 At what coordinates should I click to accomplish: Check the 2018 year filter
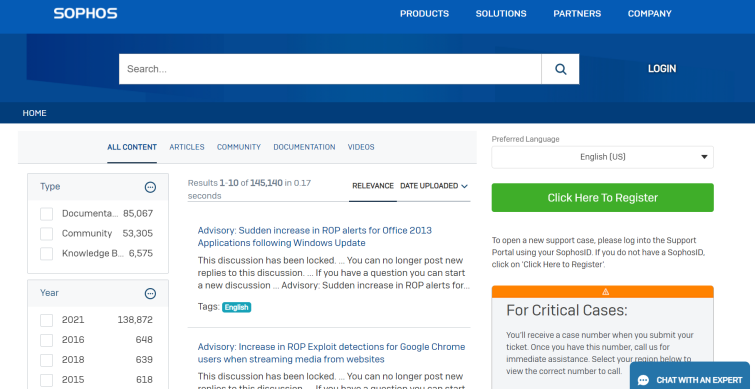(x=46, y=360)
